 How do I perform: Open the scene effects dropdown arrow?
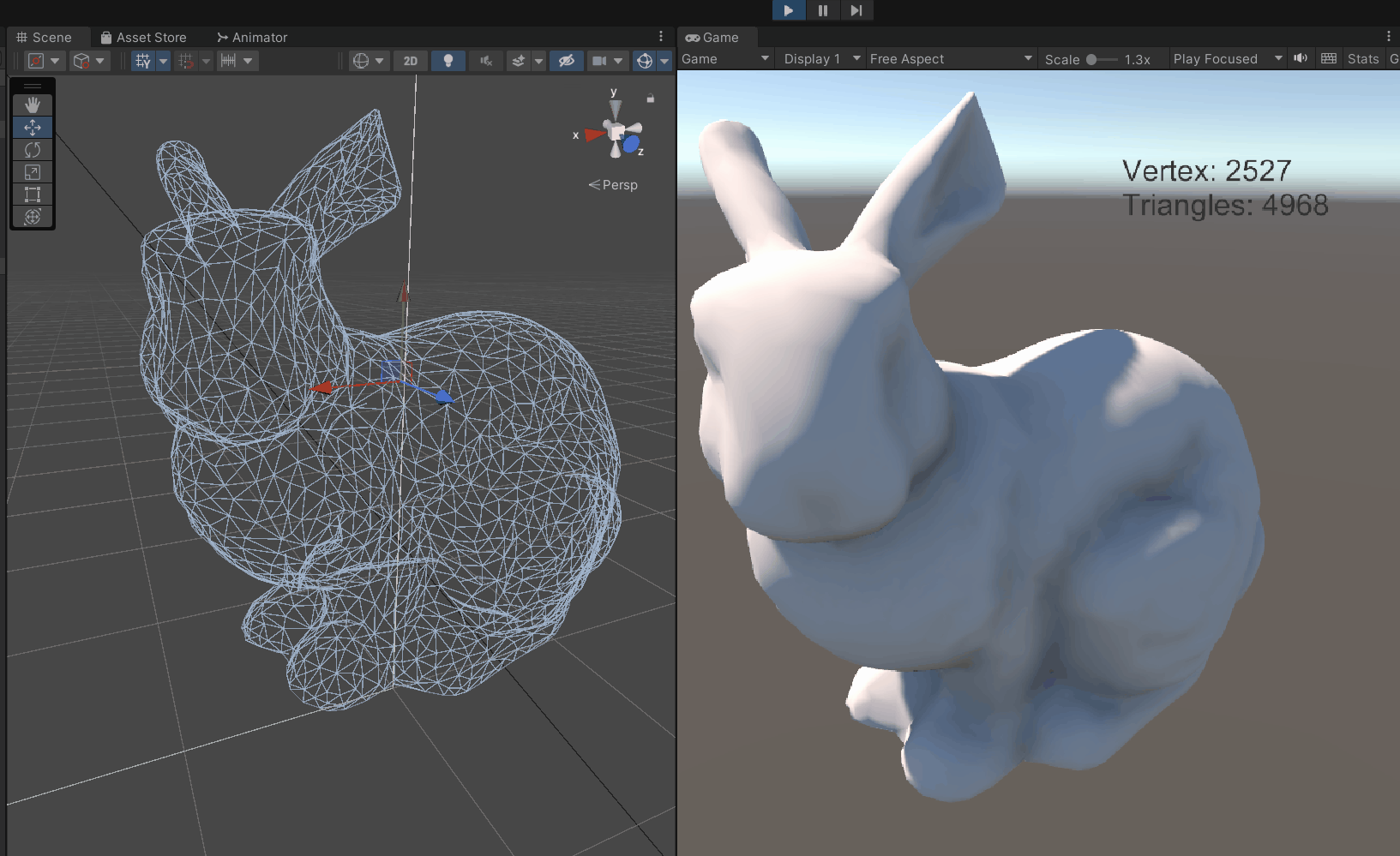pyautogui.click(x=538, y=61)
